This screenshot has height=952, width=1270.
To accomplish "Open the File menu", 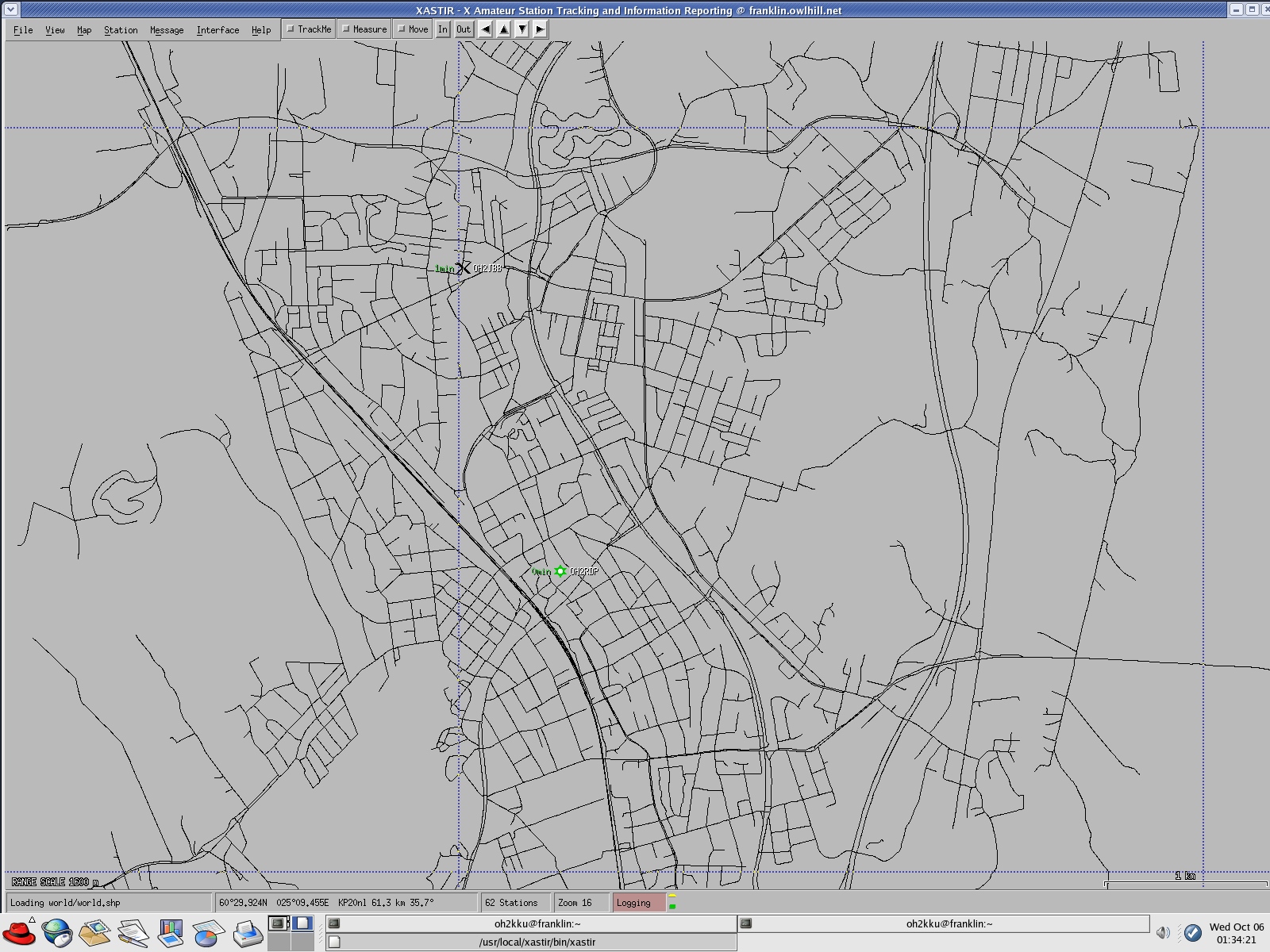I will tap(23, 30).
